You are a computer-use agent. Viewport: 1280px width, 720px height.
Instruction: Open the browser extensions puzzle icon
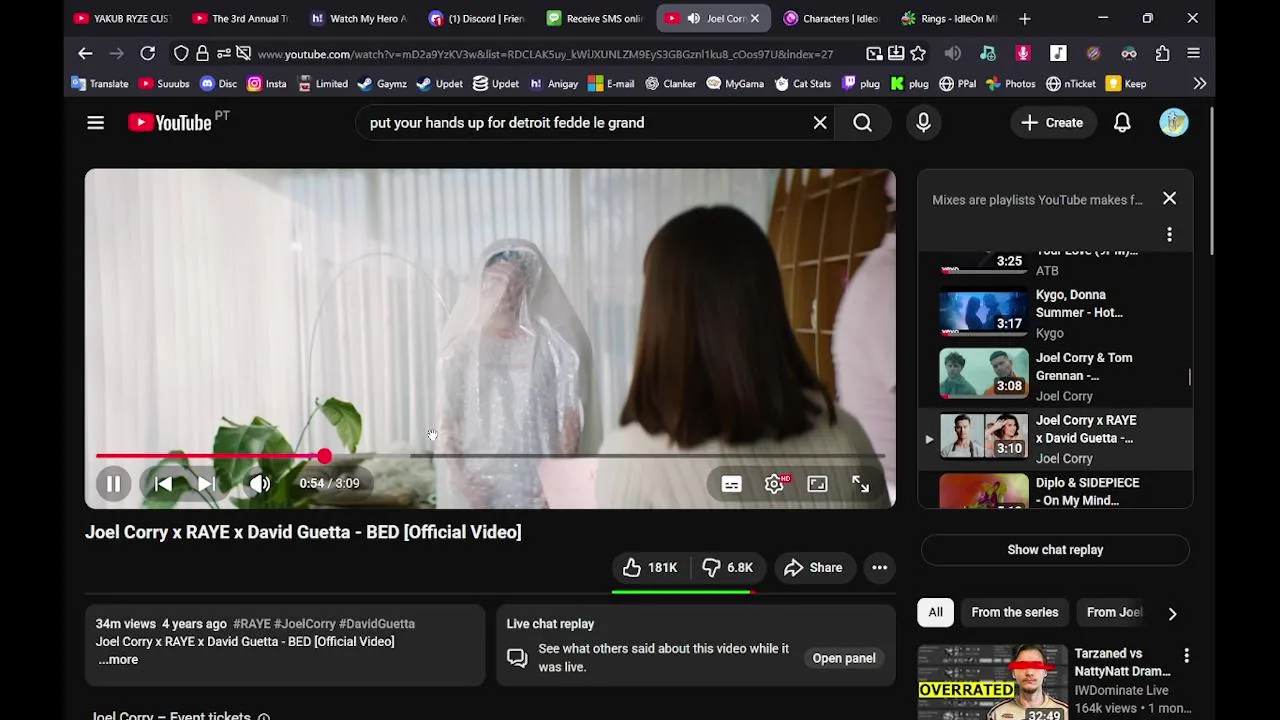(1162, 54)
